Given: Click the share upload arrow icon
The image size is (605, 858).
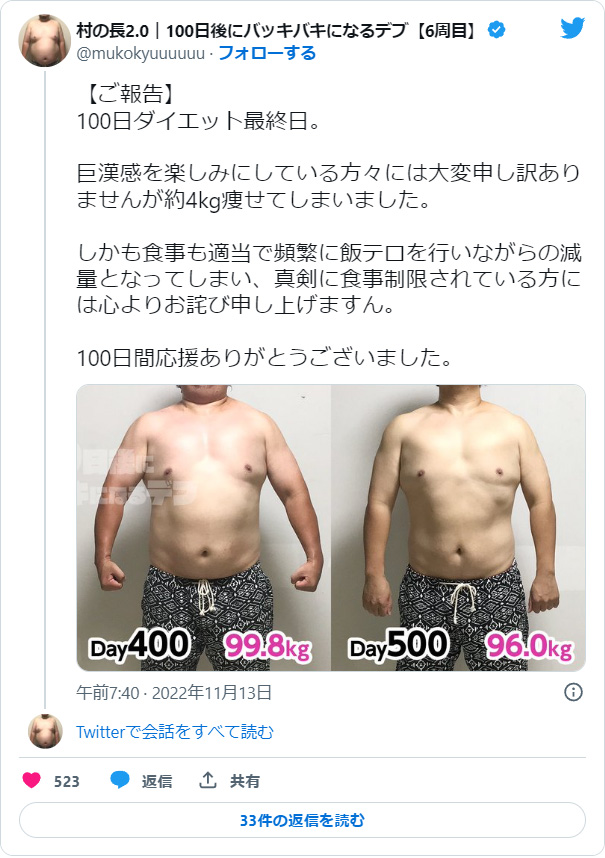Looking at the screenshot, I should tap(207, 780).
